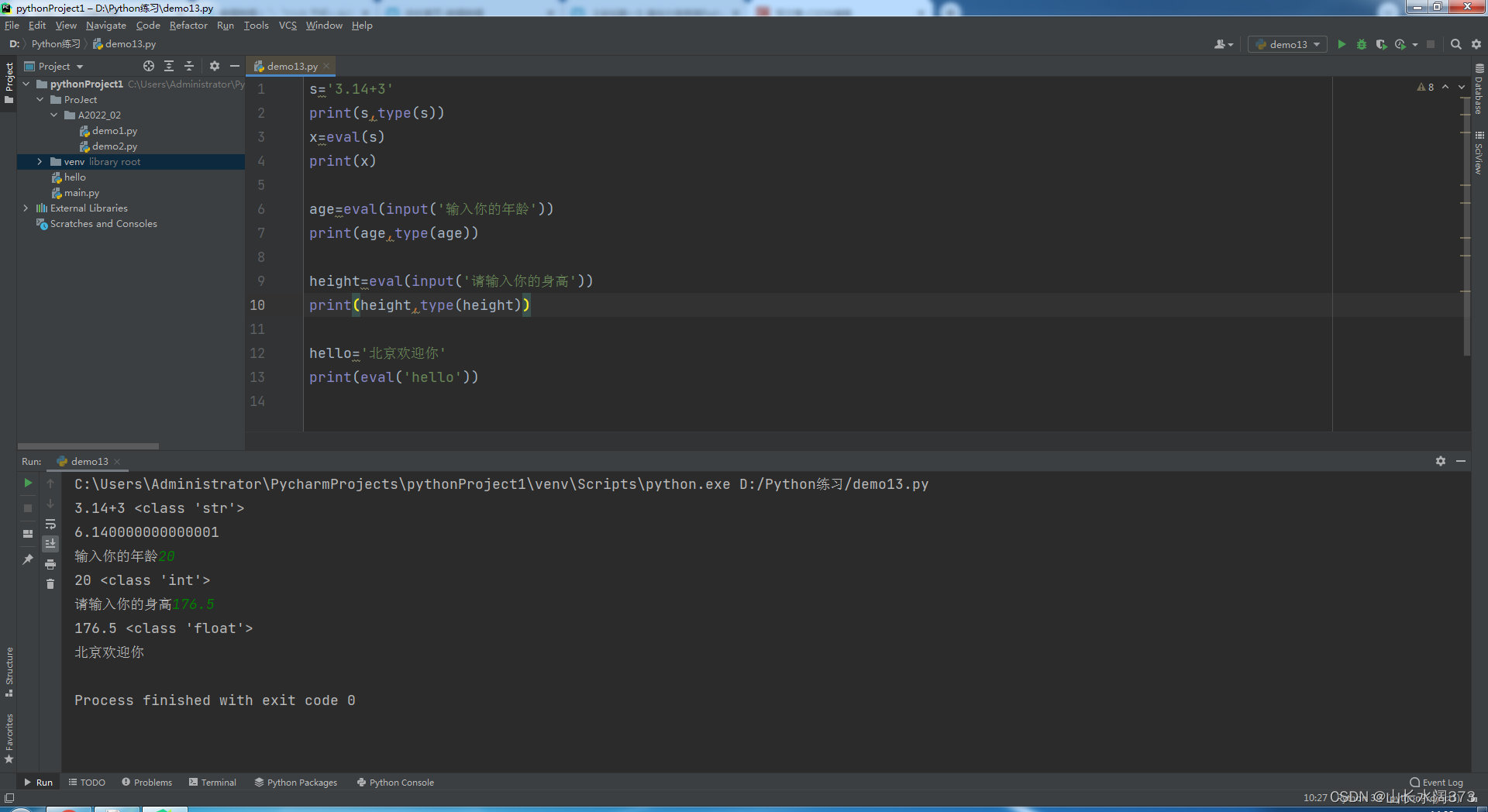Open Project panel options gear
Screen dimensions: 1488x812
coord(215,66)
